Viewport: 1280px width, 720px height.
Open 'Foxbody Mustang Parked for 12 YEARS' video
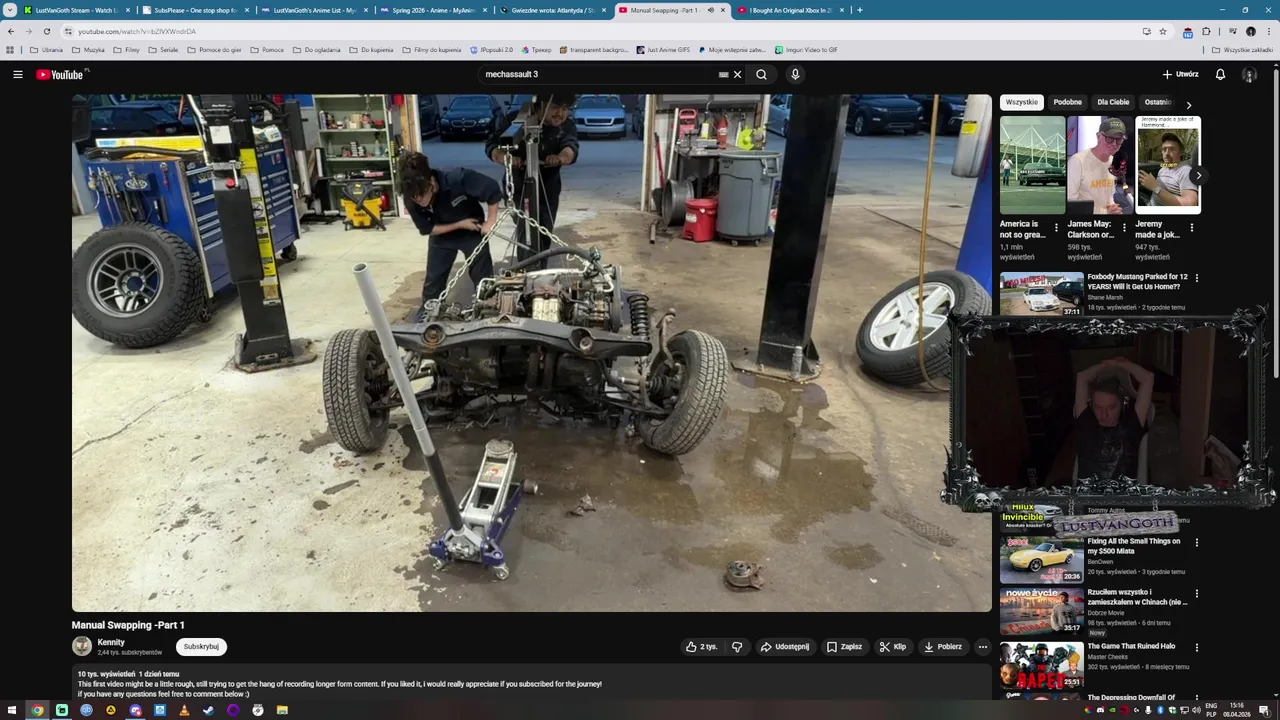coord(1138,282)
